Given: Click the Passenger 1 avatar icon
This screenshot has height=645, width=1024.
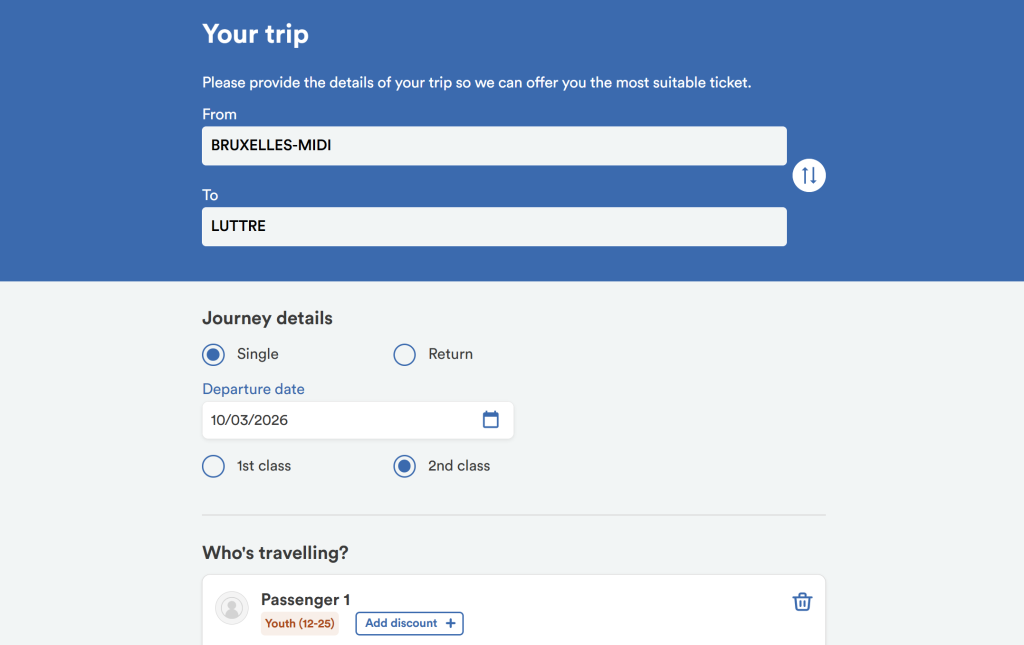Looking at the screenshot, I should pyautogui.click(x=232, y=608).
